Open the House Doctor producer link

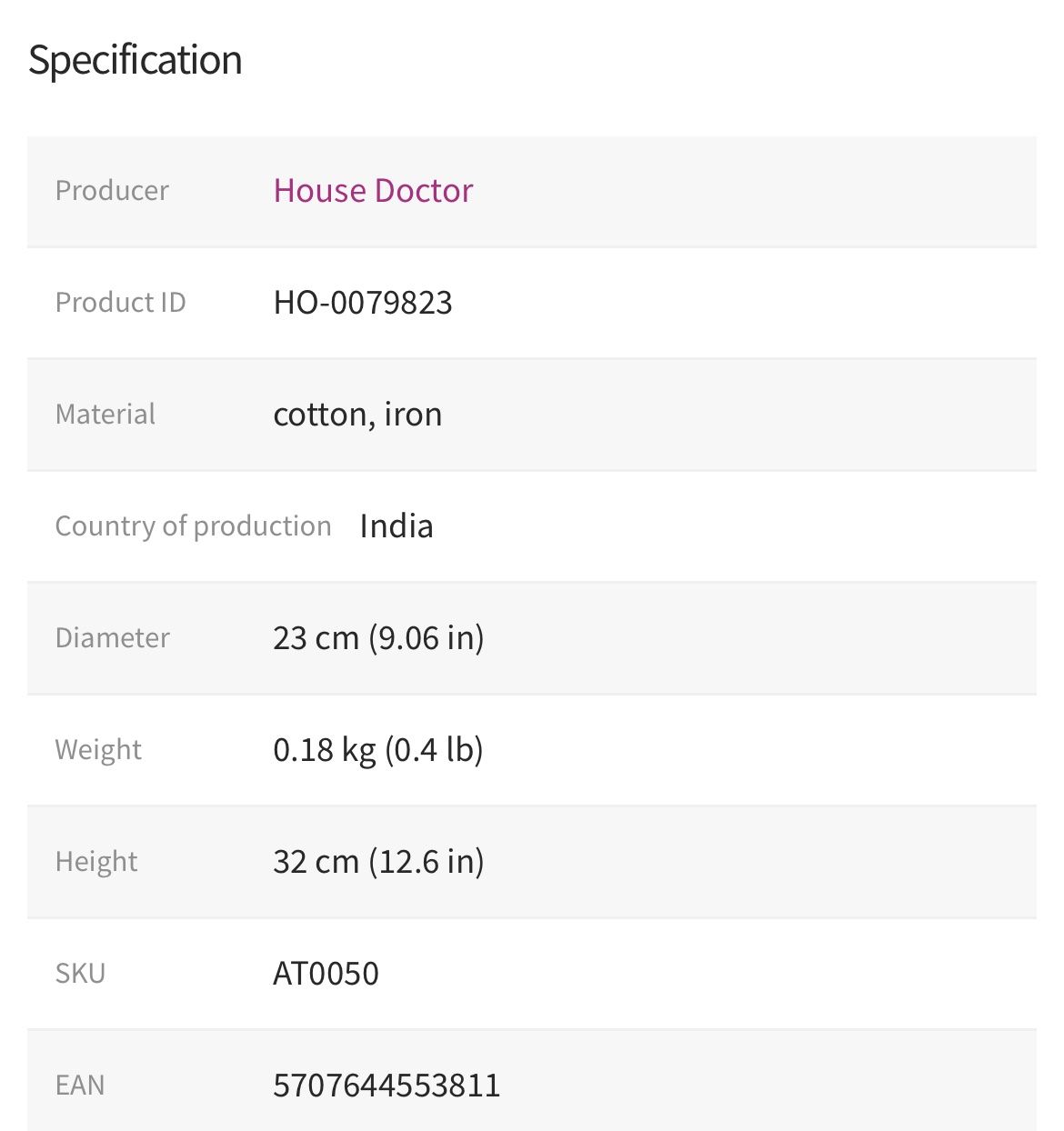[x=373, y=191]
